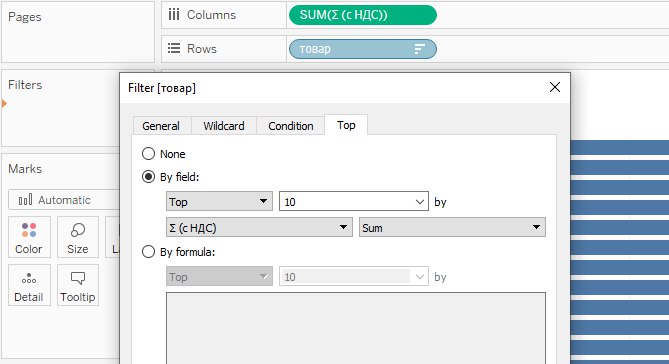This screenshot has height=364, width=669.
Task: Click the Columns shelf label text
Action: tap(211, 15)
